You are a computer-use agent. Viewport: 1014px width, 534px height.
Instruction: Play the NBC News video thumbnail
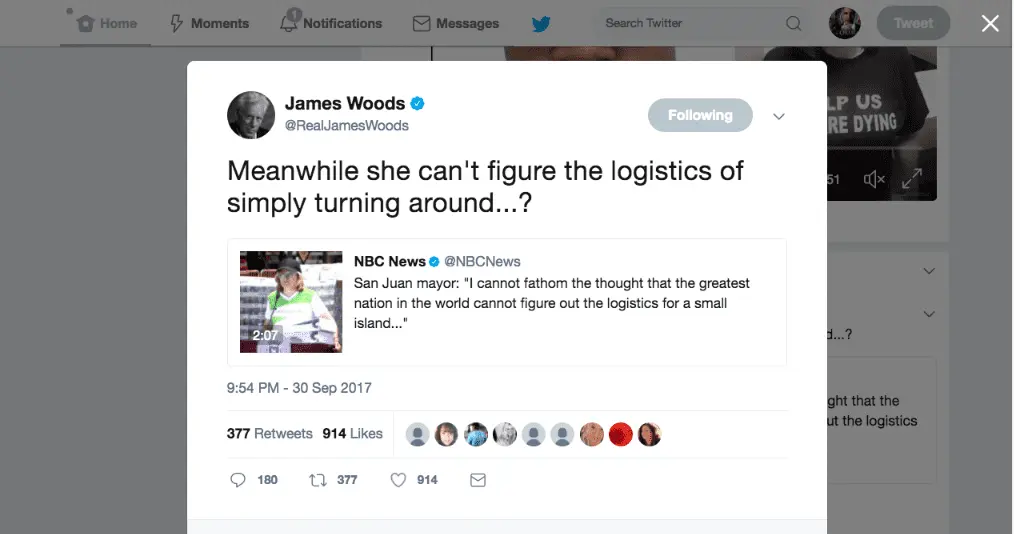(x=291, y=302)
